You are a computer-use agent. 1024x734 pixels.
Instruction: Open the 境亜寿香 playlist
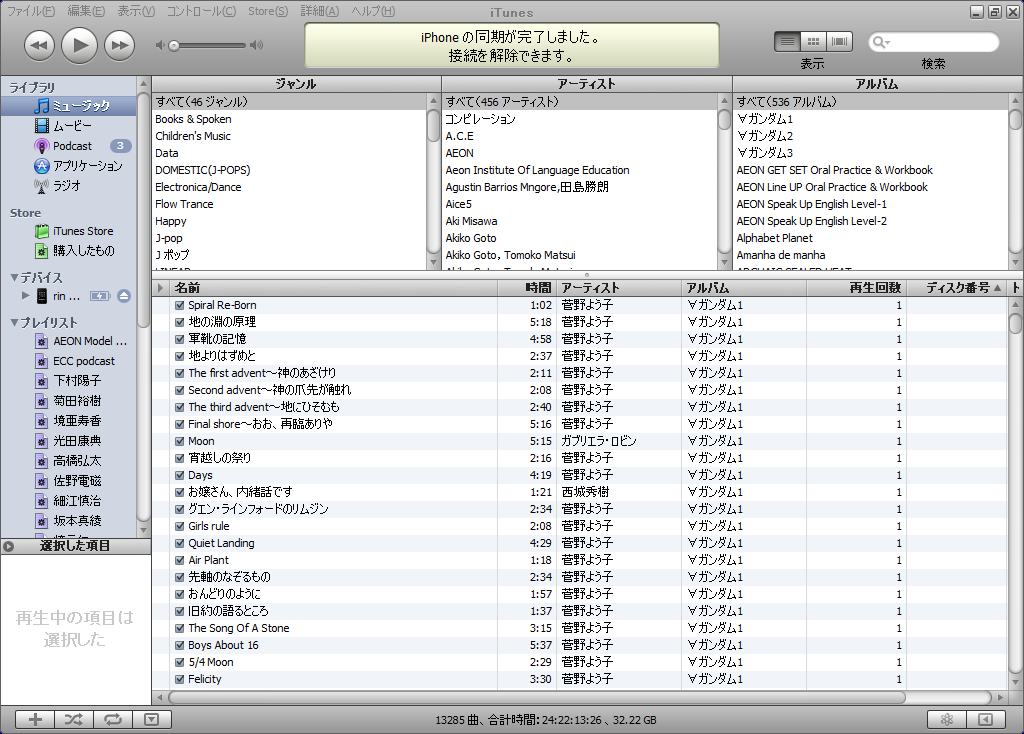click(x=69, y=421)
